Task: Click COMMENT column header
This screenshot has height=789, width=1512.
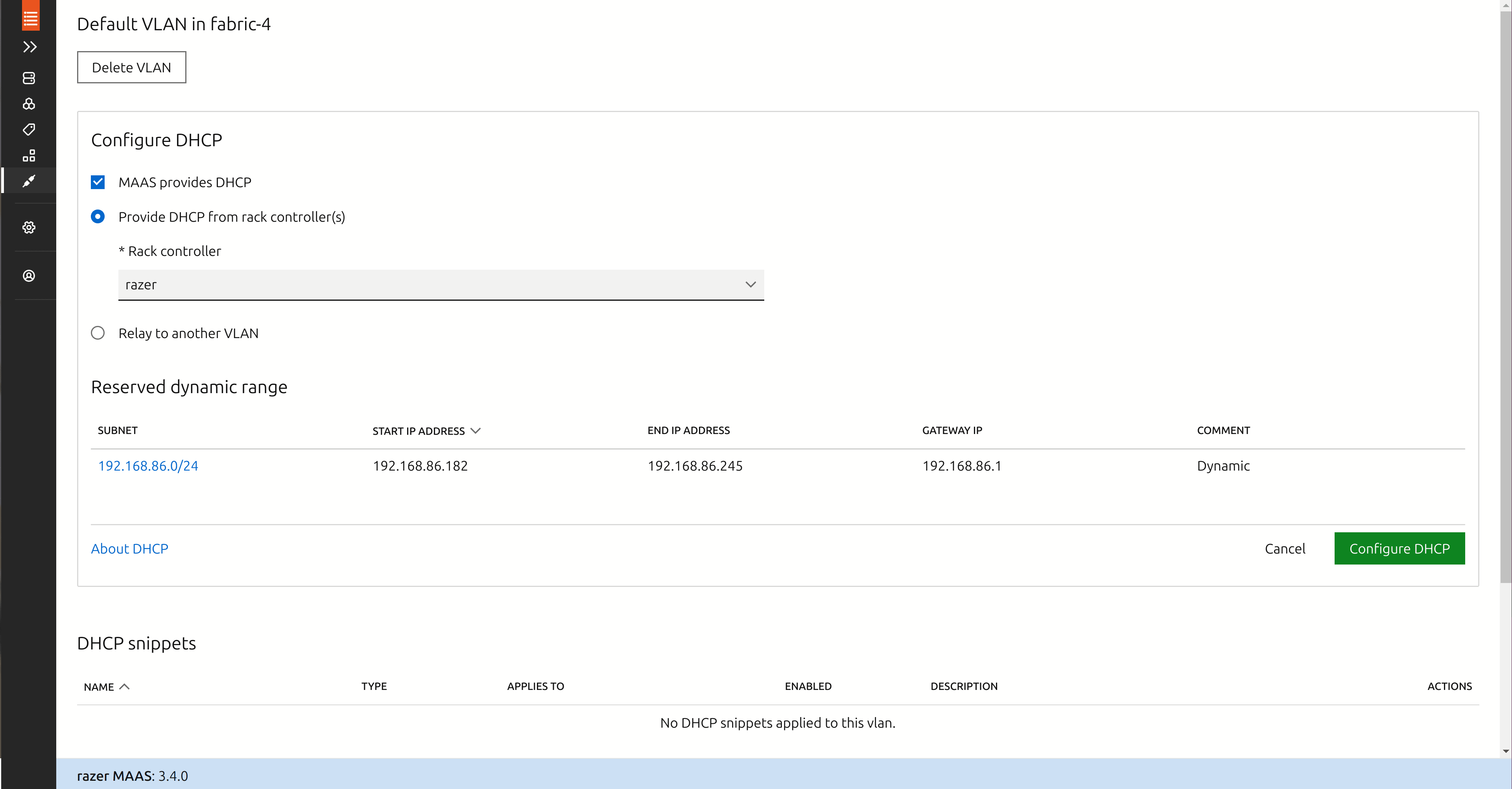Action: pos(1223,430)
